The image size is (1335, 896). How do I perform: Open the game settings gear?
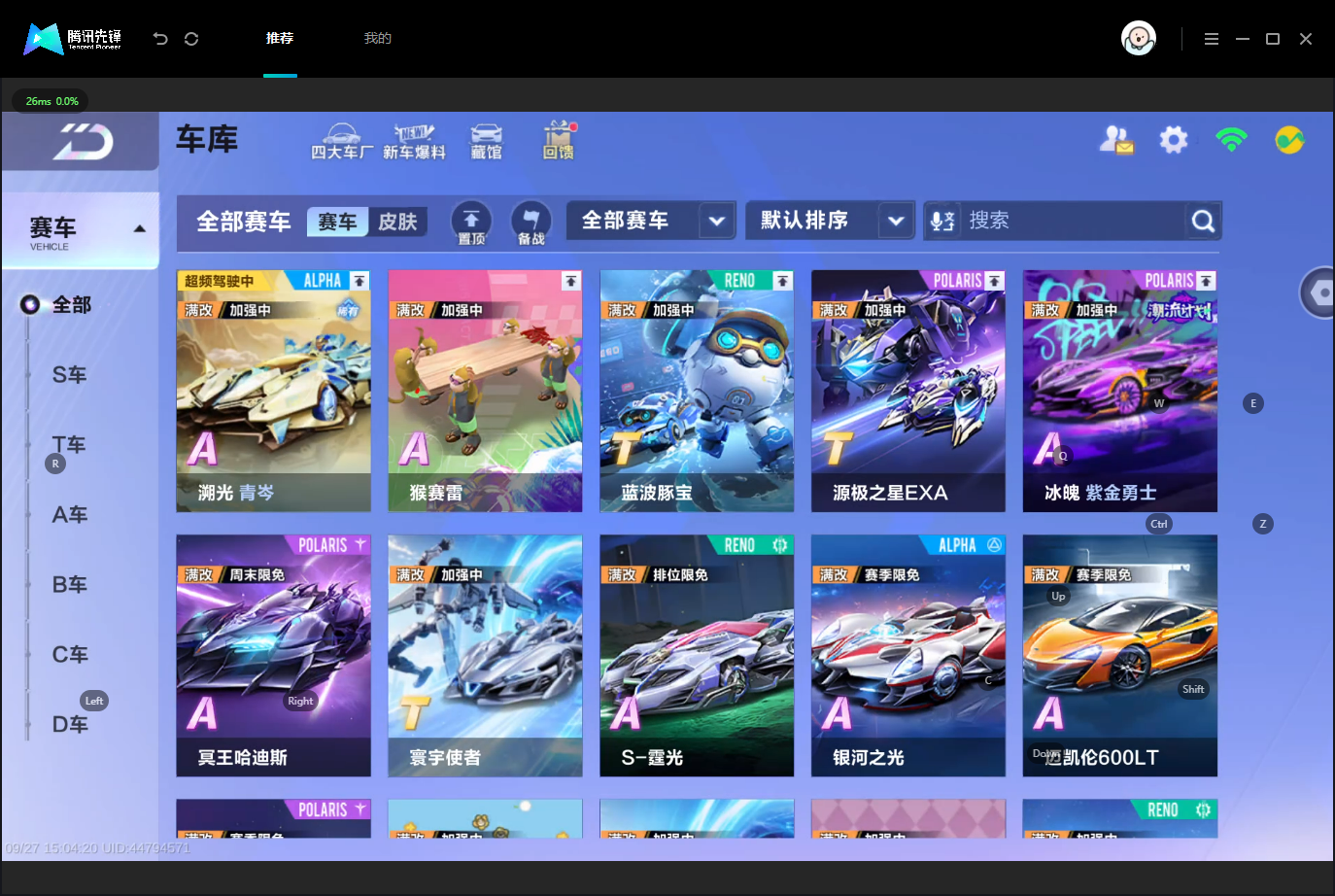tap(1174, 140)
